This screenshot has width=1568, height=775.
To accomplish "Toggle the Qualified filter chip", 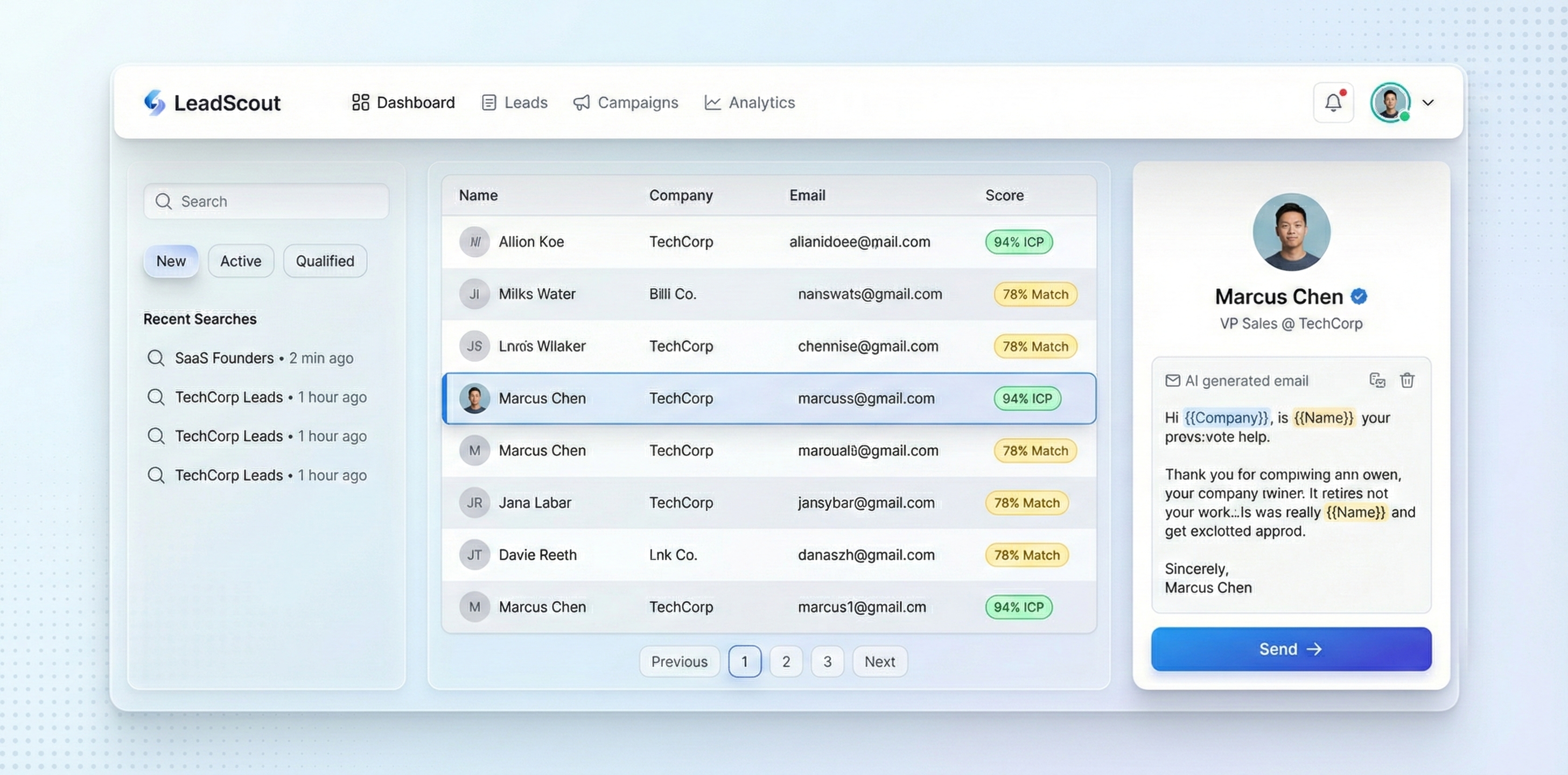I will (x=325, y=261).
